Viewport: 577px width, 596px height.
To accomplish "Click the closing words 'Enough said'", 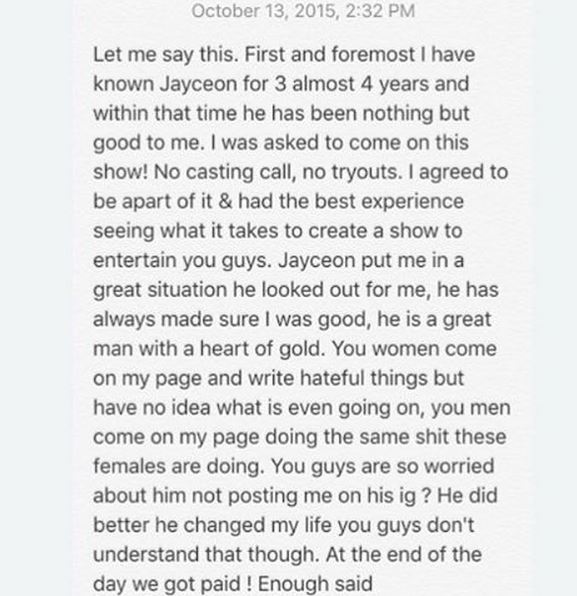I will pyautogui.click(x=315, y=584).
